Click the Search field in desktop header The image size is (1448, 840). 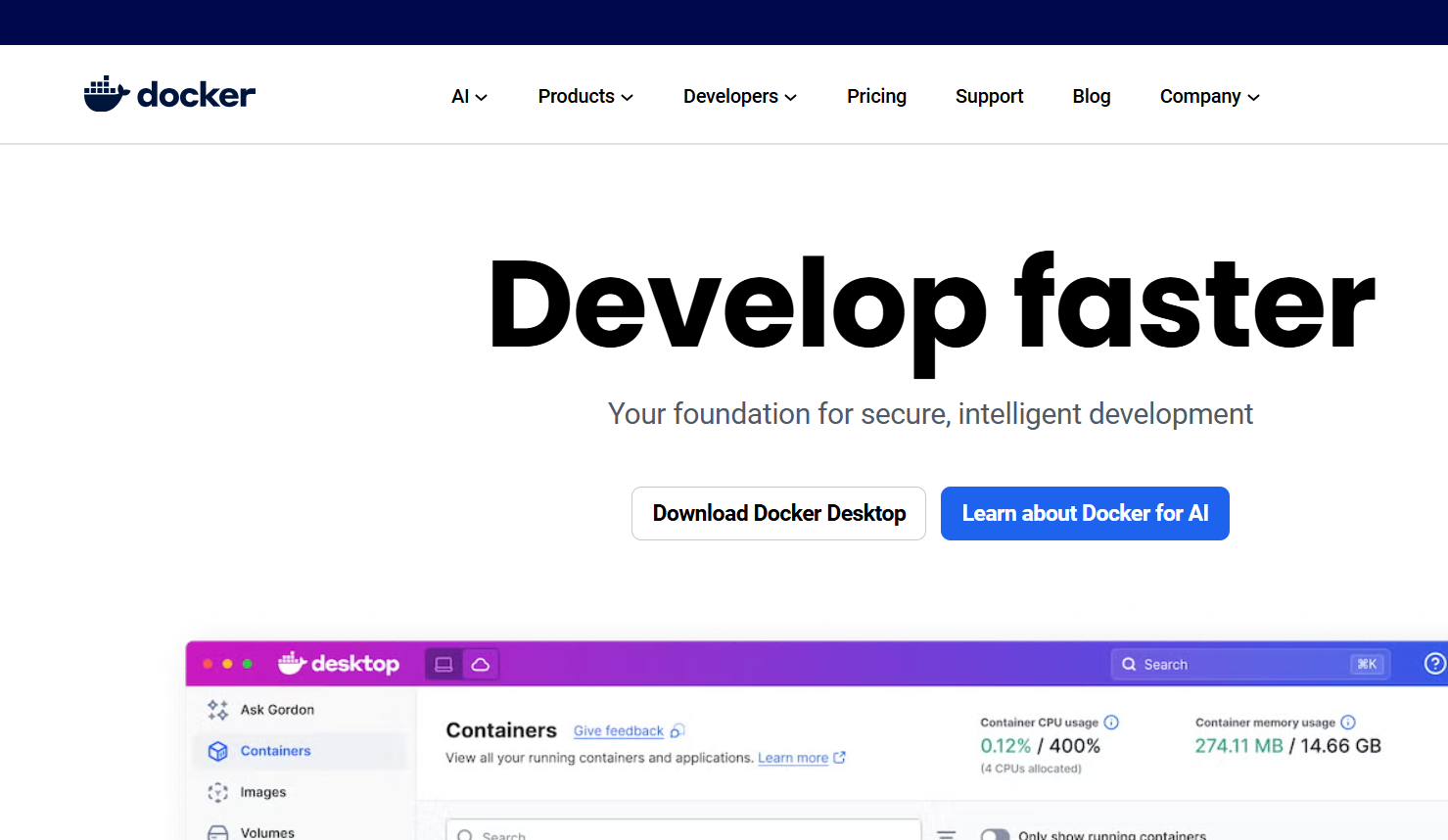click(x=1250, y=664)
